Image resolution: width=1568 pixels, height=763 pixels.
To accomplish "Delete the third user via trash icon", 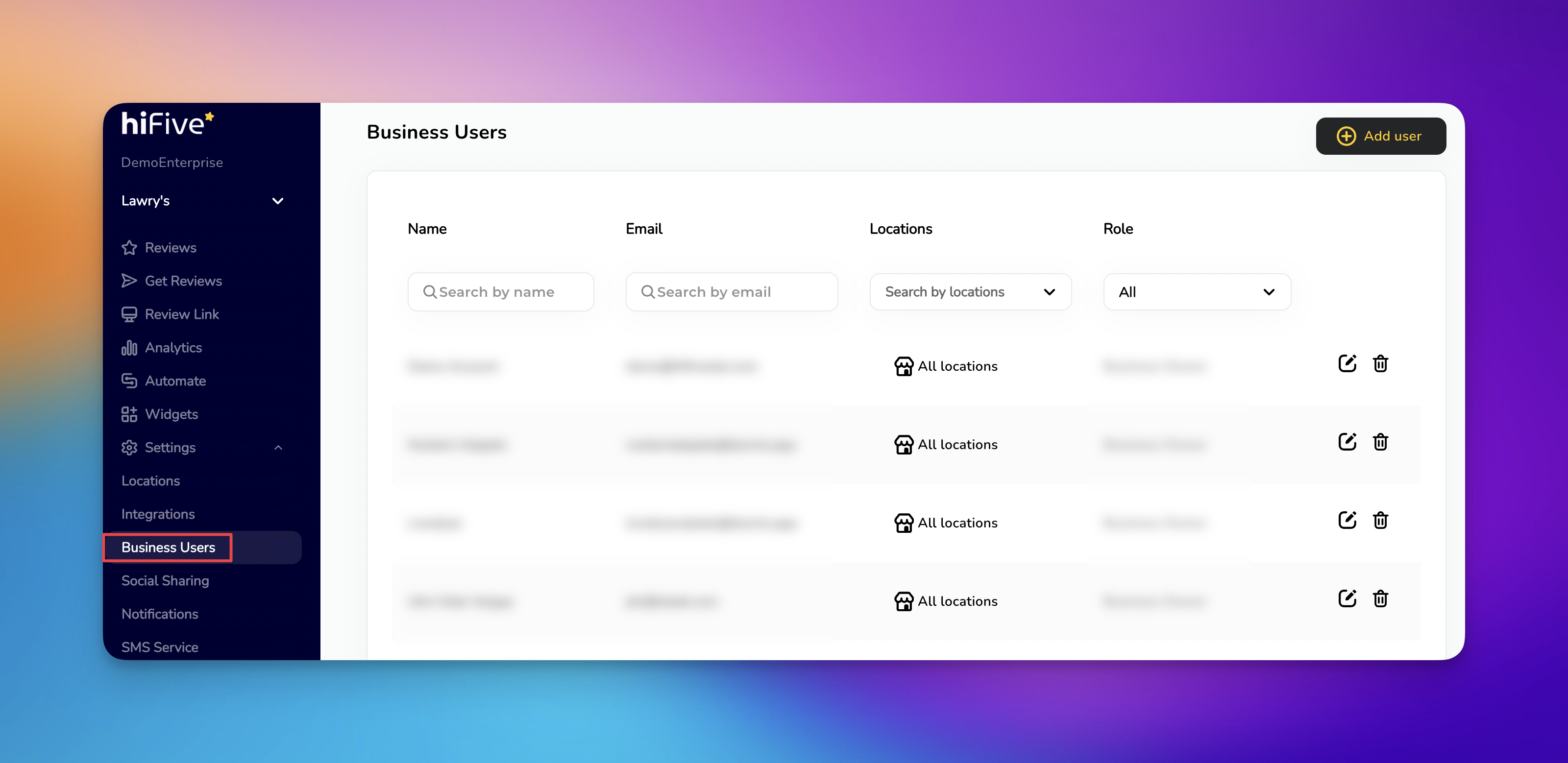I will 1380,520.
